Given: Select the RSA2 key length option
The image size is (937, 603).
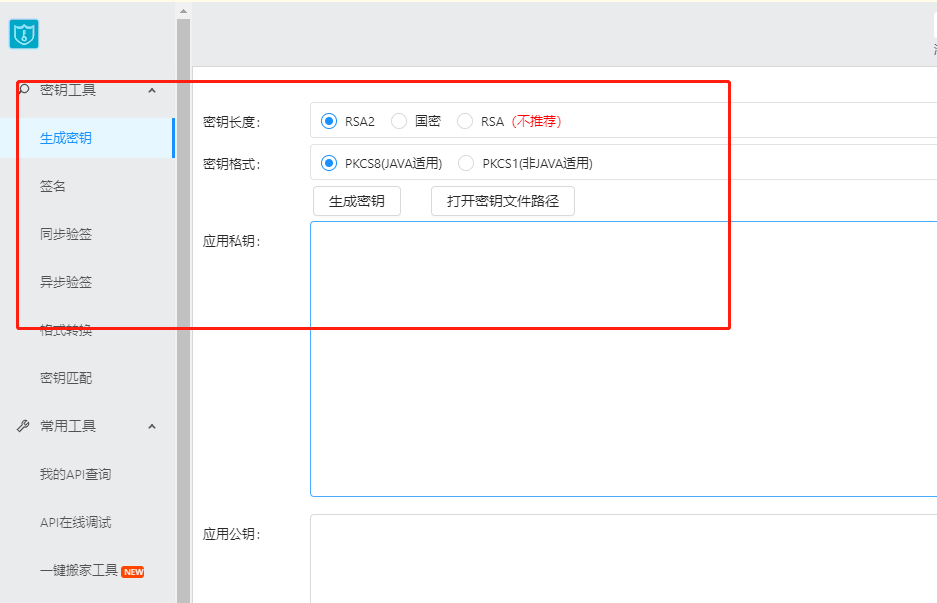Looking at the screenshot, I should coord(330,120).
